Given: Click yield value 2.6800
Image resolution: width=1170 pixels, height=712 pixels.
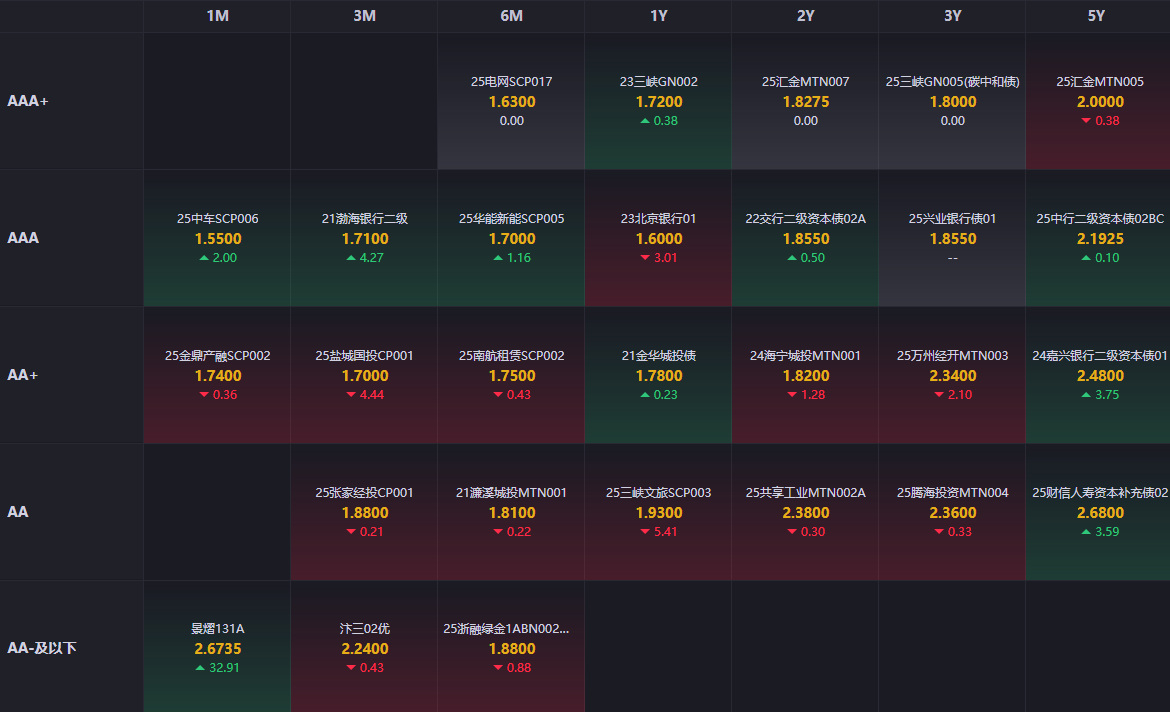Looking at the screenshot, I should point(1100,513).
